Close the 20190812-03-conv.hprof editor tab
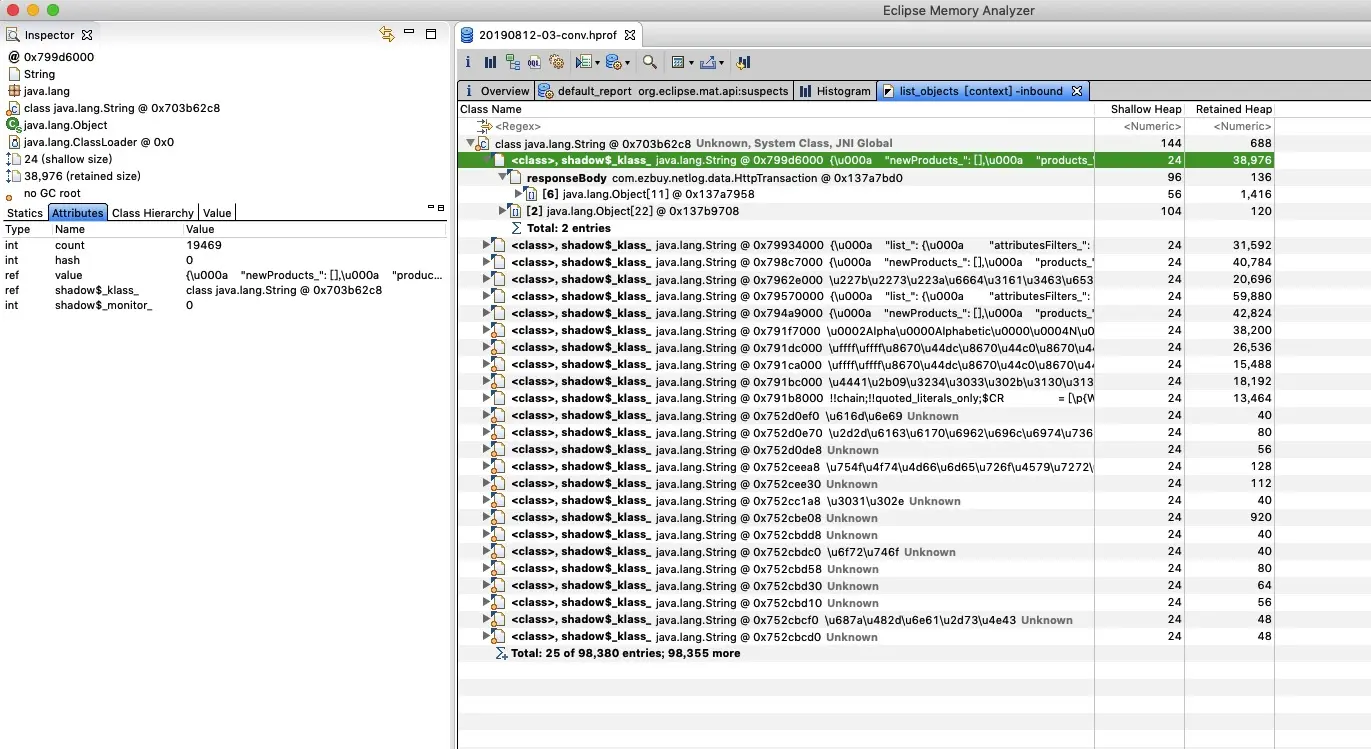Viewport: 1371px width, 749px height. [x=630, y=35]
